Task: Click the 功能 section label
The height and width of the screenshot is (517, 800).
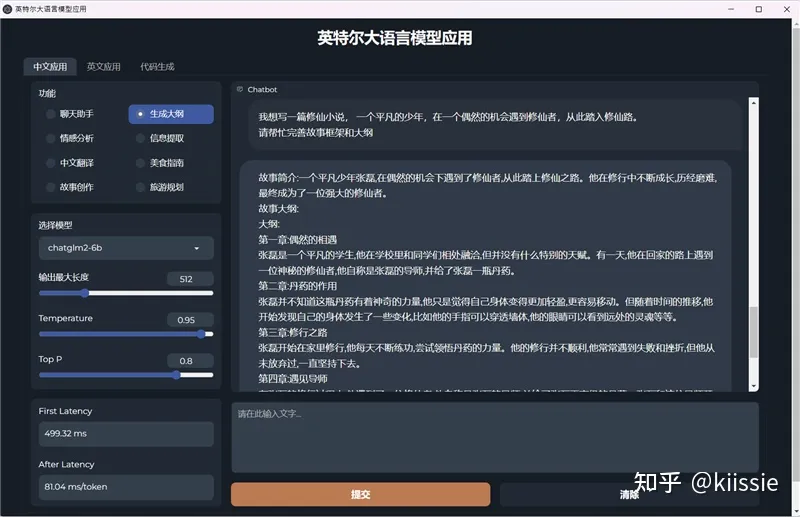Action: (x=47, y=93)
